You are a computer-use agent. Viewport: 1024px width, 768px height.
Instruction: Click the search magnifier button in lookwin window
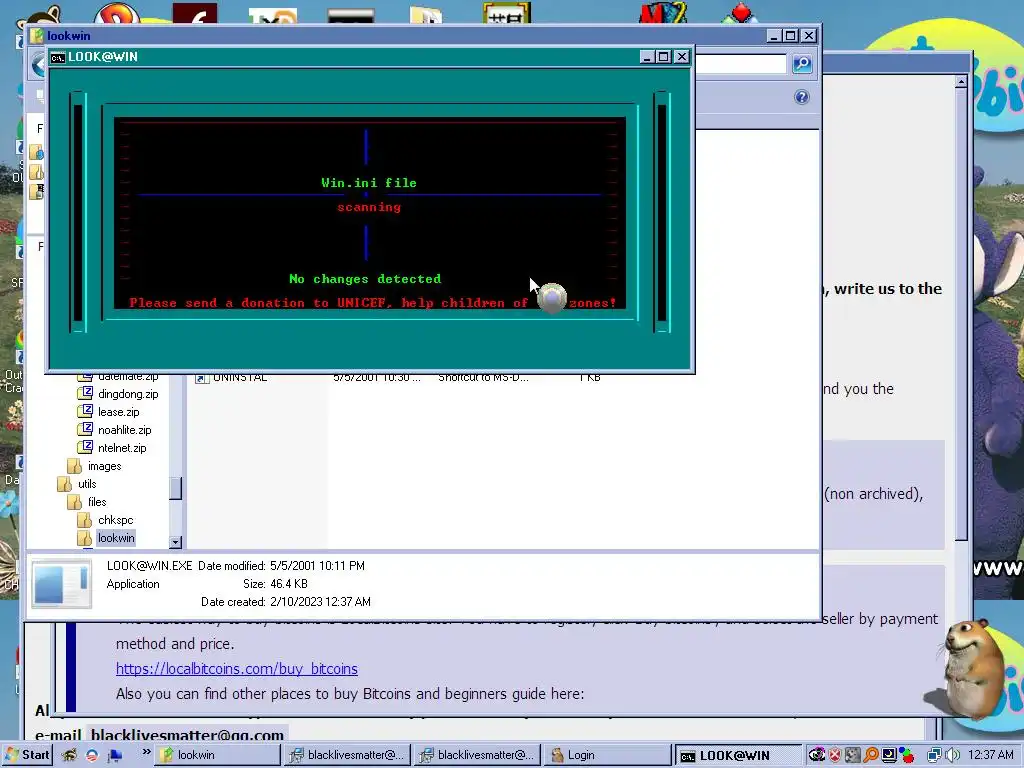[802, 64]
